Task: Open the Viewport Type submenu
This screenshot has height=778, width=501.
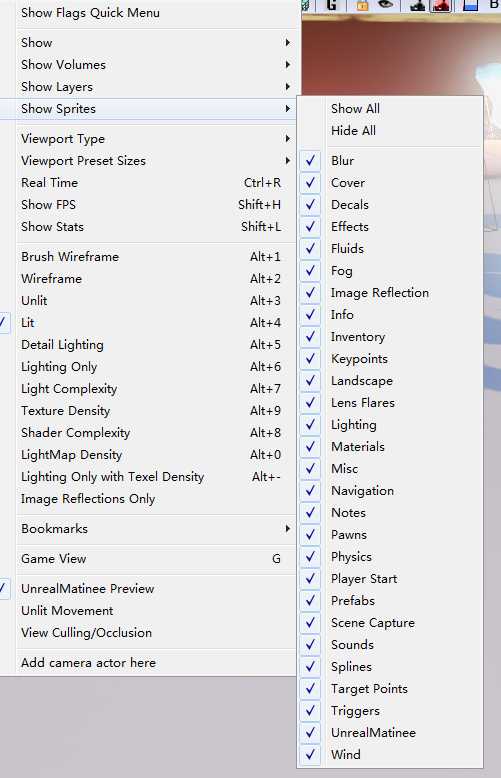Action: [x=156, y=139]
